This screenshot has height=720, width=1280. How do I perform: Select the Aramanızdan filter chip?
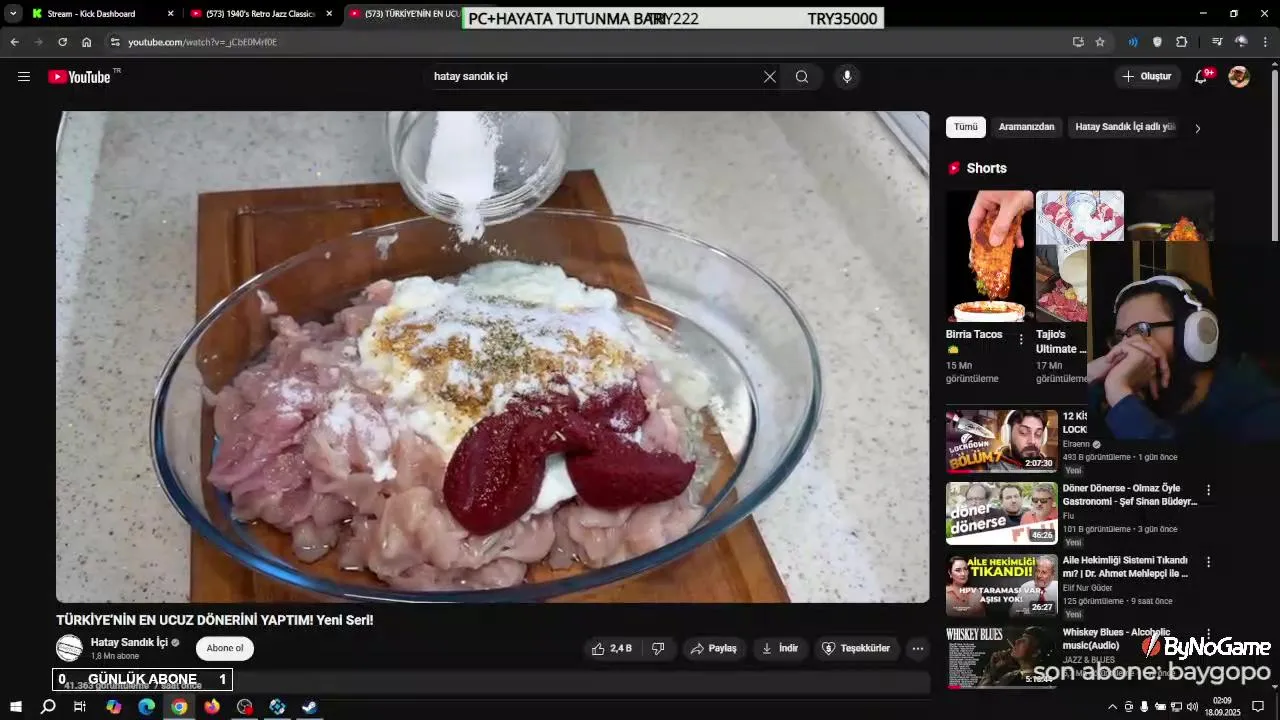[x=1027, y=127]
